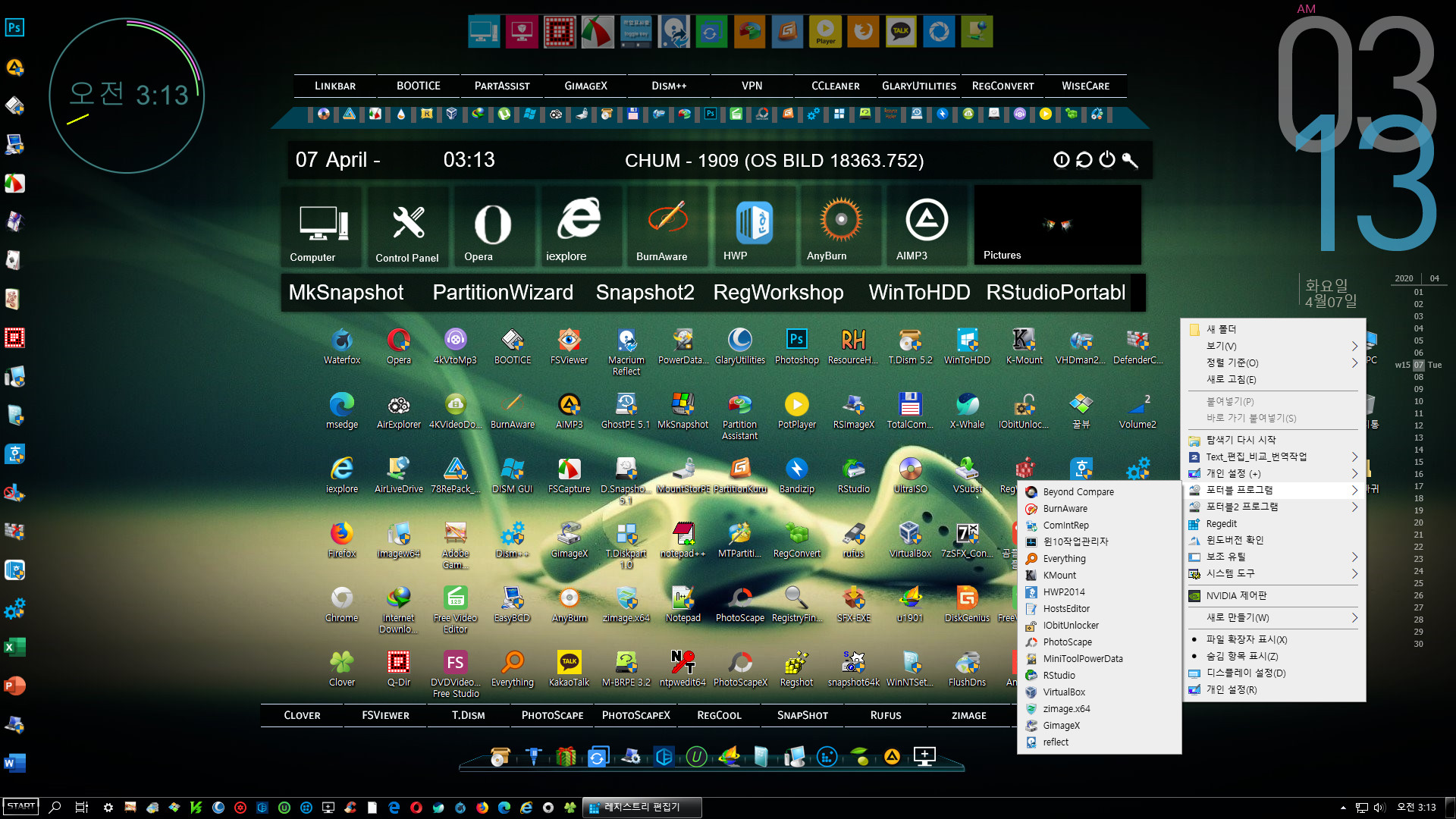Image resolution: width=1456 pixels, height=819 pixels.
Task: Open TotalCommander desktop icon
Action: [x=910, y=411]
